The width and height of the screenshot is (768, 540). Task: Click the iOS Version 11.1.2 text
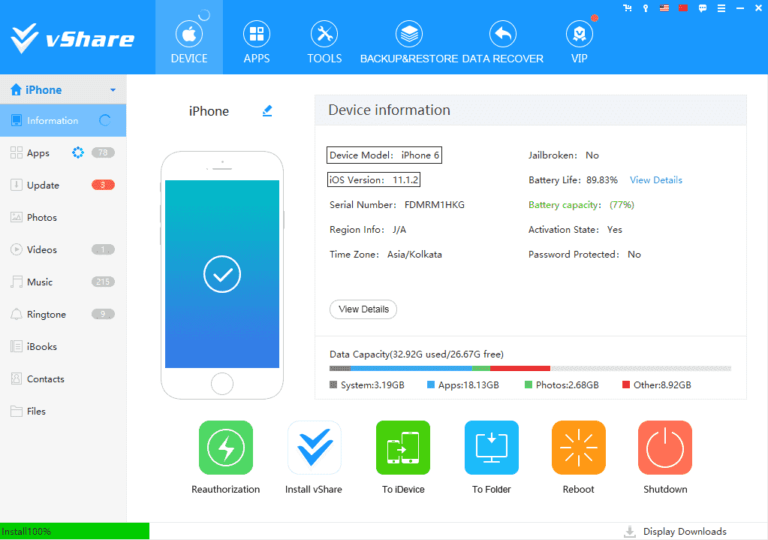pos(373,180)
